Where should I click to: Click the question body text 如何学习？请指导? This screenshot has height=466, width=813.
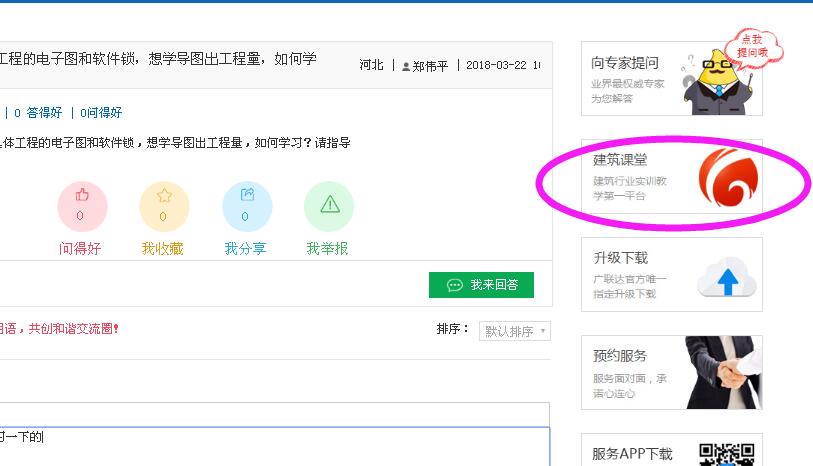coord(302,143)
